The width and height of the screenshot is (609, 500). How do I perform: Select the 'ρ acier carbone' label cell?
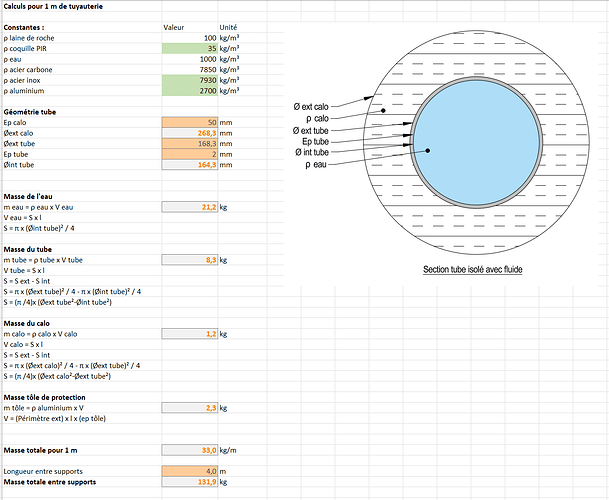[x=28, y=70]
